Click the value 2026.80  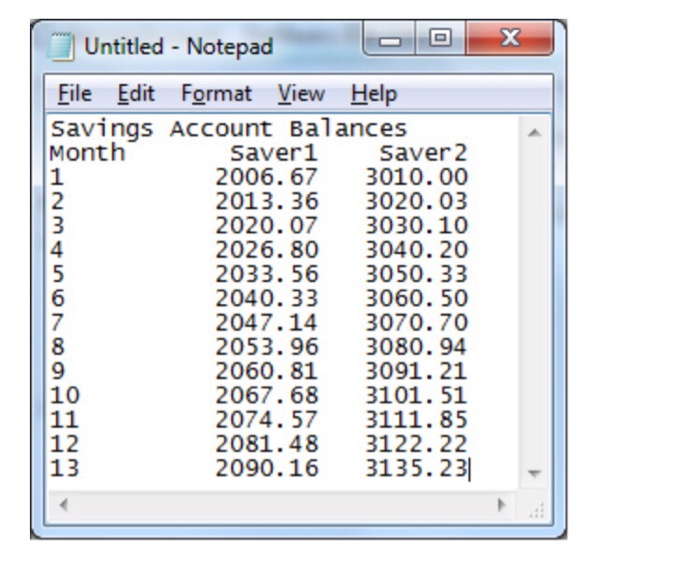coord(267,250)
